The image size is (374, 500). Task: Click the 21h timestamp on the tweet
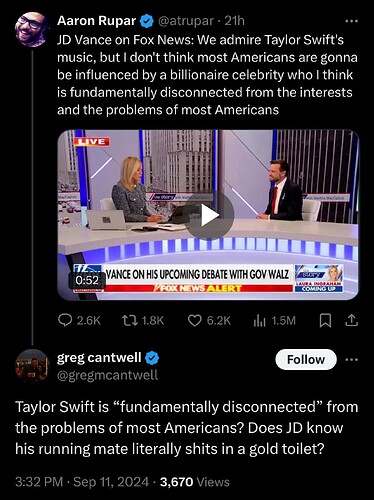tap(234, 21)
